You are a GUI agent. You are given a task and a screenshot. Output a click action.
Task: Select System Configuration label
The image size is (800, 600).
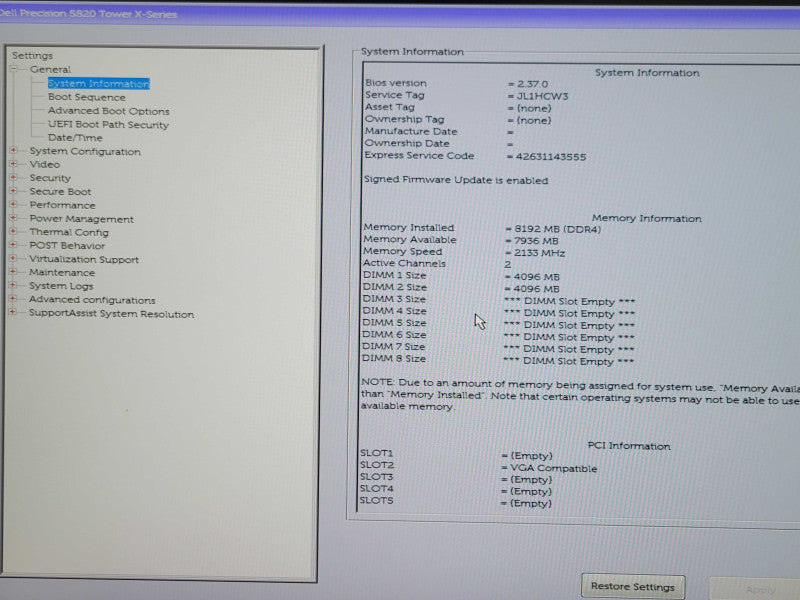[85, 152]
